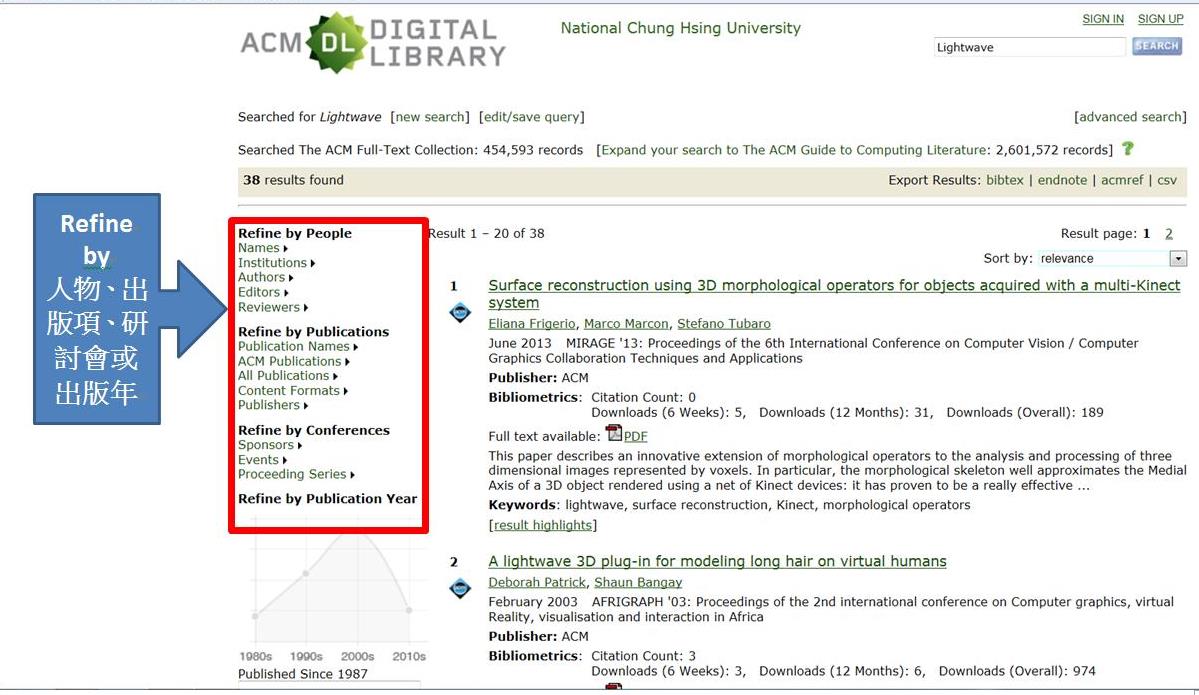Go to result page 2
The image size is (1199, 695).
pos(1168,234)
